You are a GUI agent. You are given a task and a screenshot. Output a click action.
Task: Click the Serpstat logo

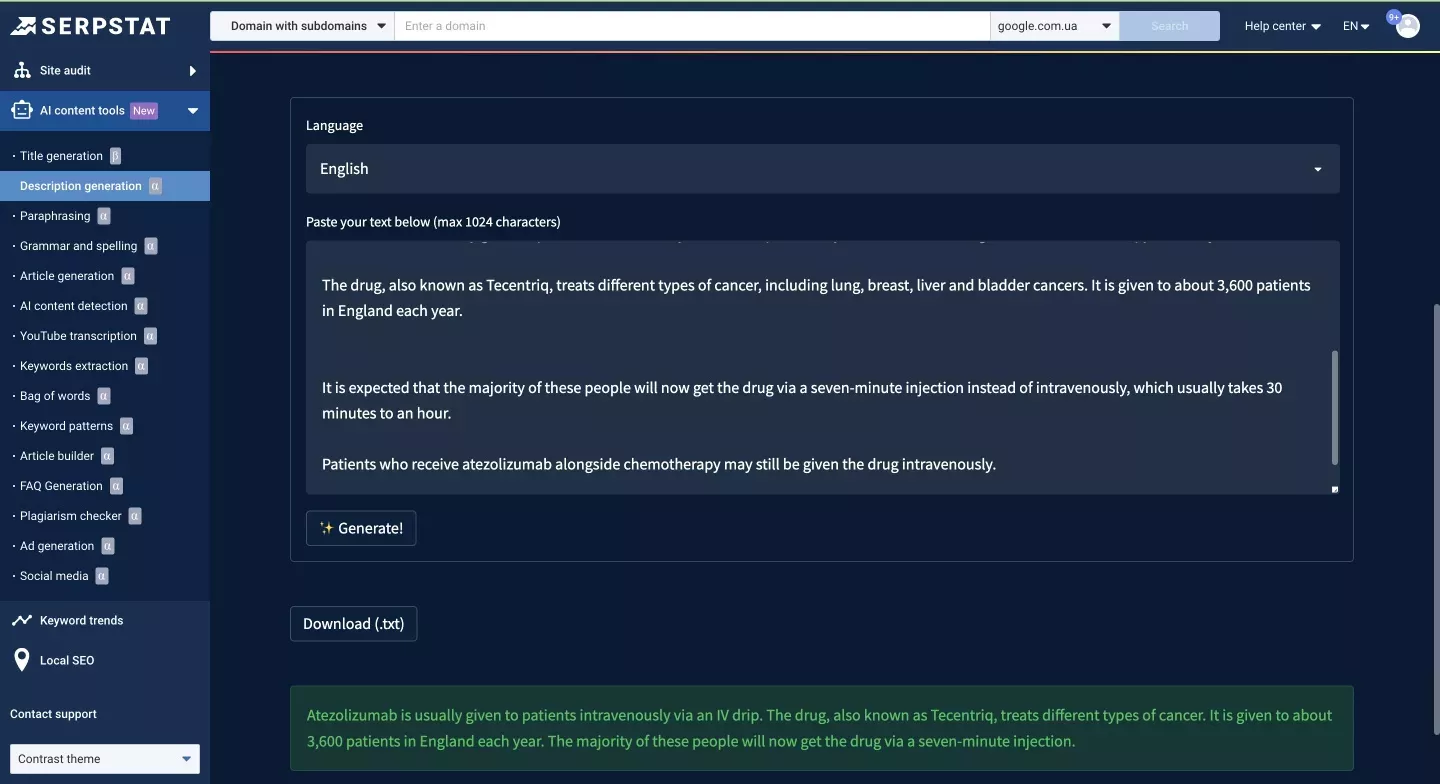(x=90, y=26)
